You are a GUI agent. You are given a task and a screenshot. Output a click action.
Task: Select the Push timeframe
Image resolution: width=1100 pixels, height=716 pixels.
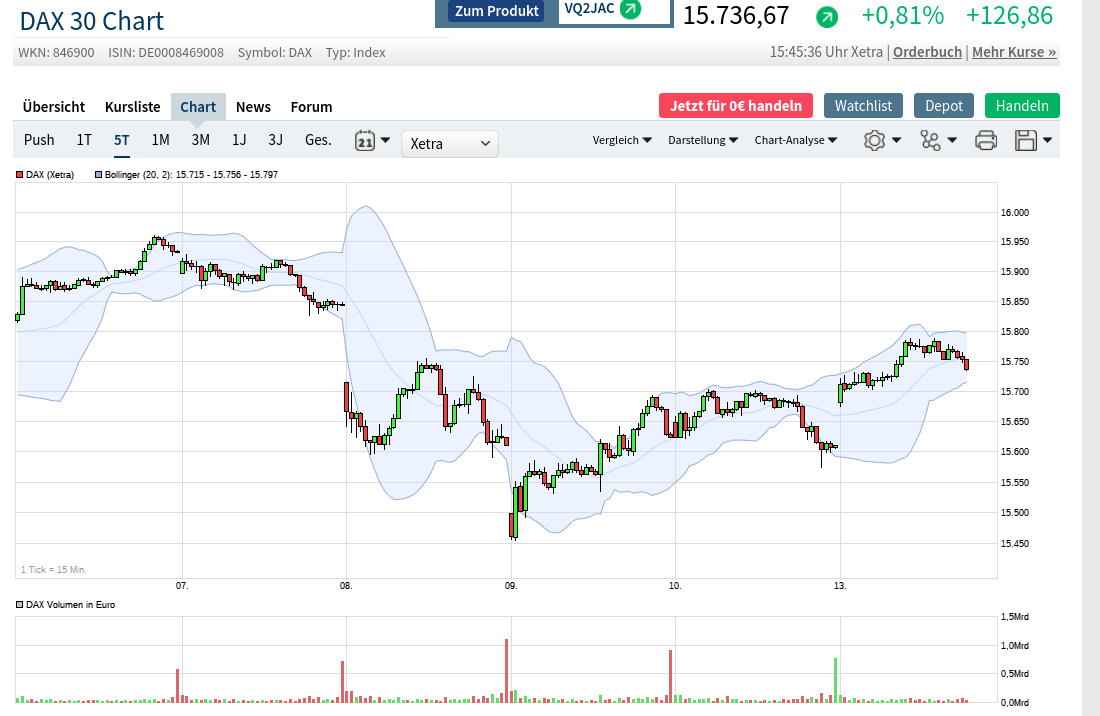(39, 140)
